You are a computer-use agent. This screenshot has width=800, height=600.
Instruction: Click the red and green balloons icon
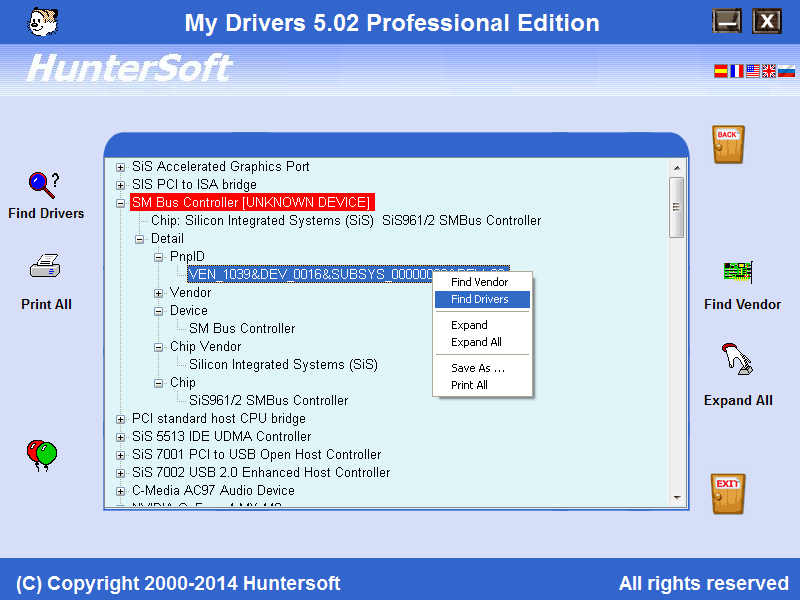[41, 455]
